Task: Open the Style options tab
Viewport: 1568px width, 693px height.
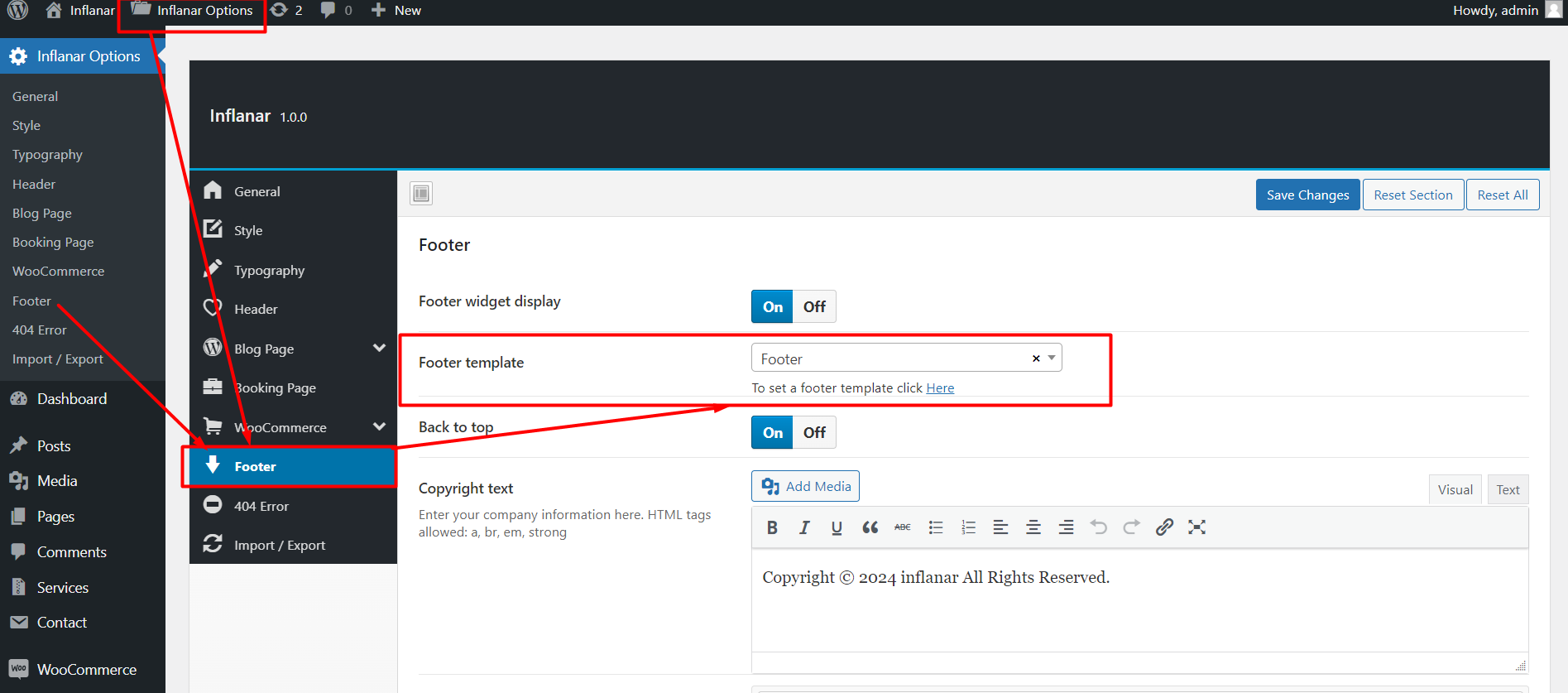Action: [x=293, y=230]
